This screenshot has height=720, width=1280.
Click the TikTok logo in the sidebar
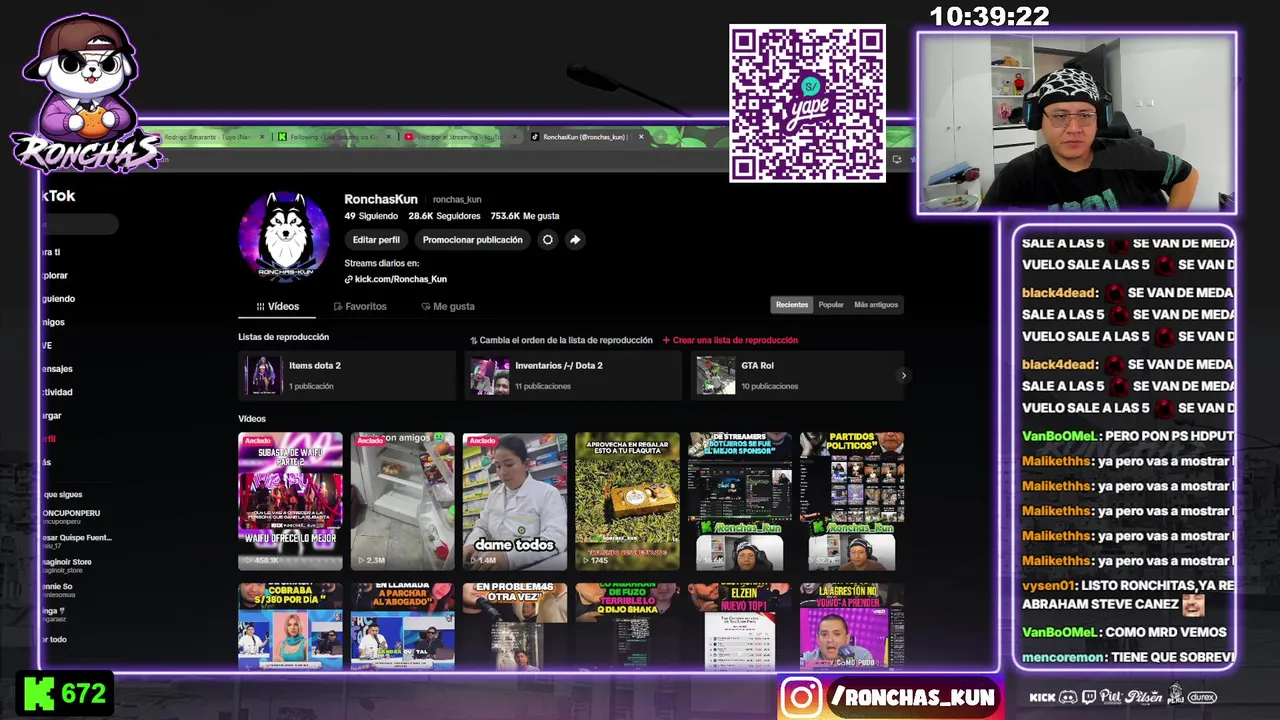58,196
